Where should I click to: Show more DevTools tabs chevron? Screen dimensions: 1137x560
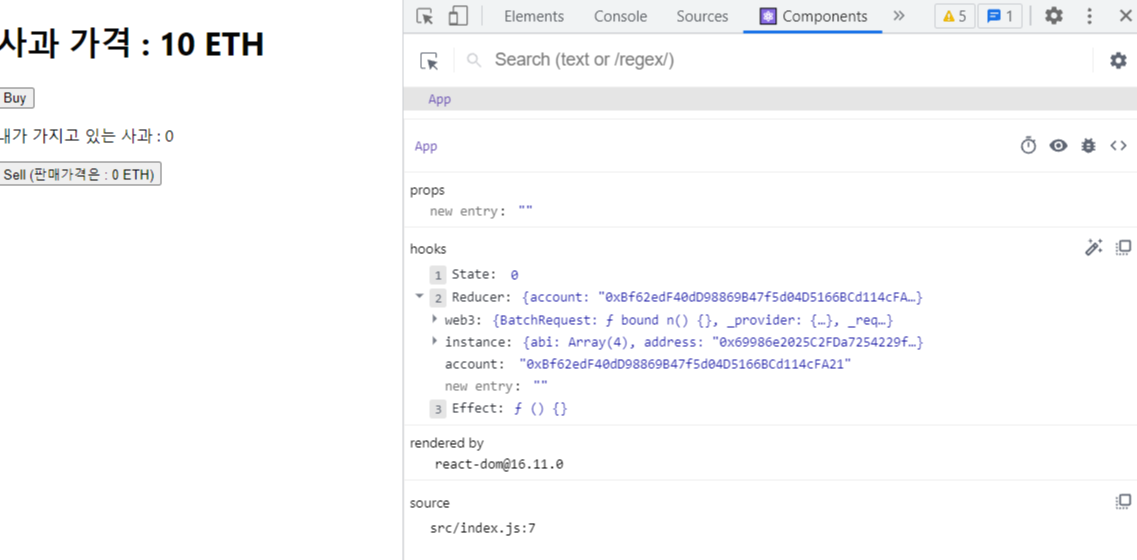pos(899,16)
